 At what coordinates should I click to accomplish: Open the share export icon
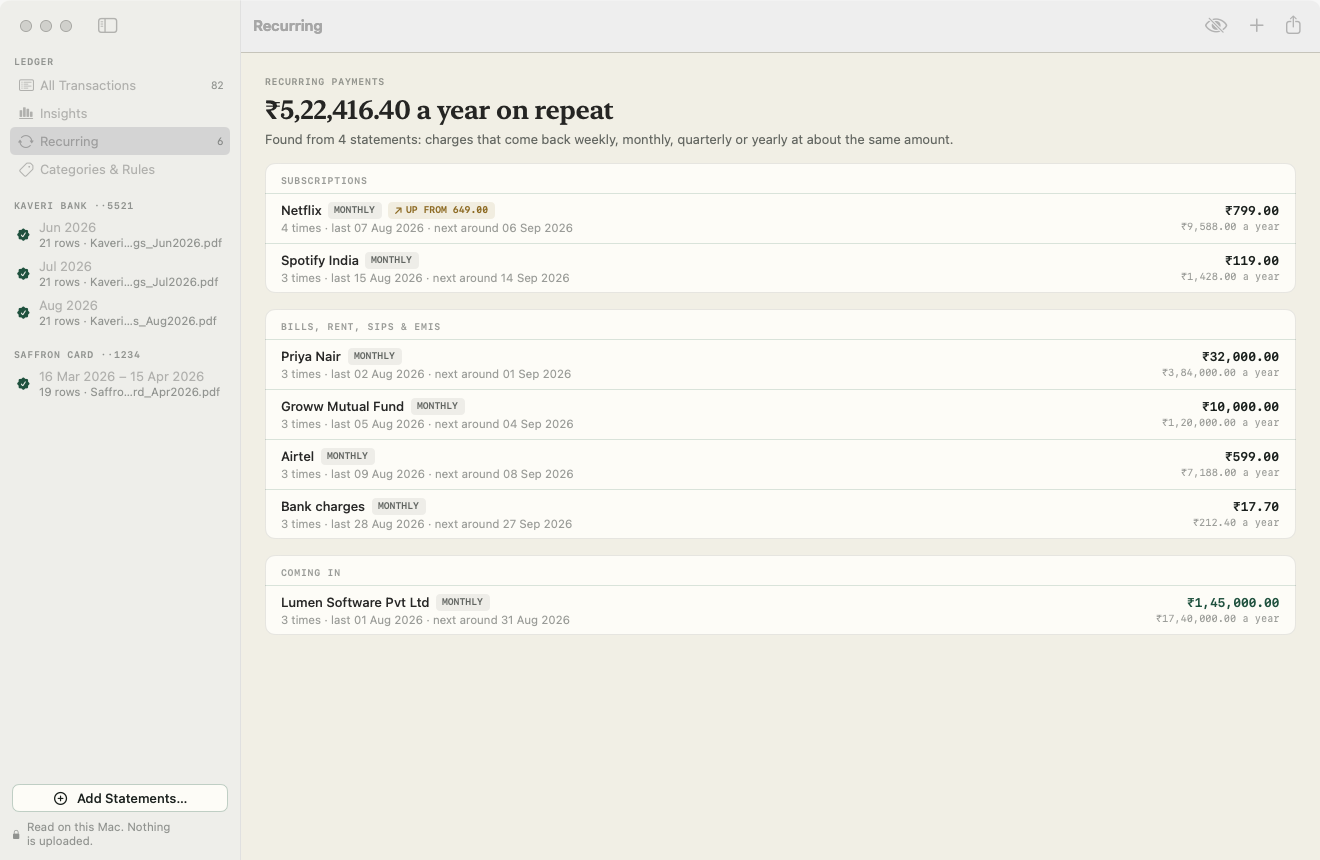(x=1293, y=25)
